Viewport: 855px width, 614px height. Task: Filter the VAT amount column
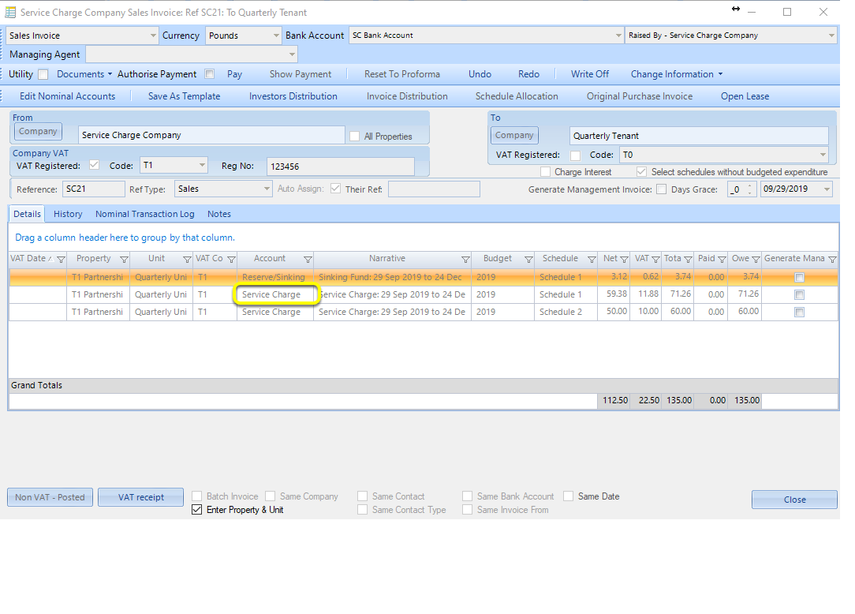coord(656,259)
